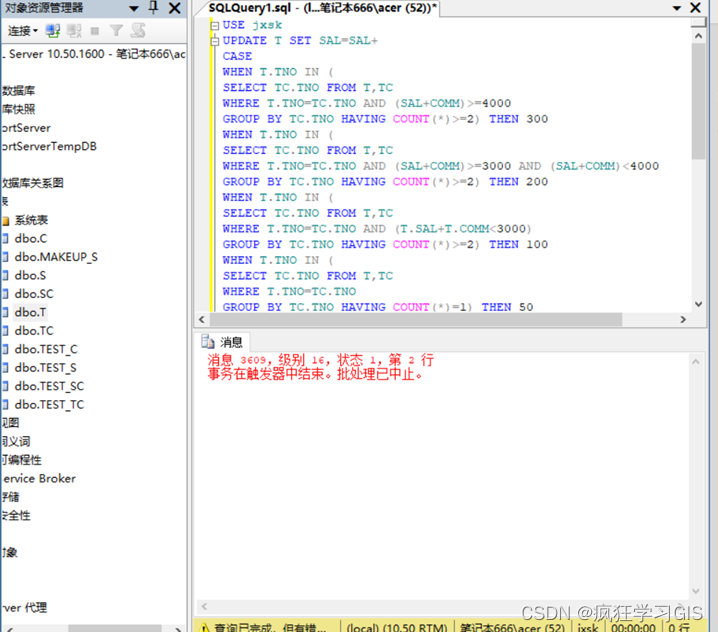Viewport: 718px width, 632px height.
Task: Select table dbo.TEST_SC
Action: (x=49, y=386)
